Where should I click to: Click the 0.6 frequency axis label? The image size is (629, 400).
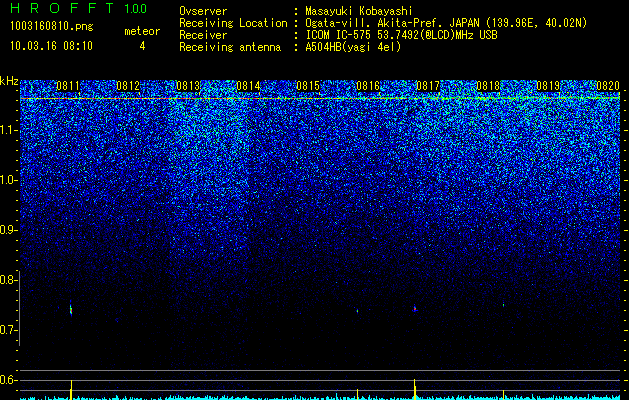[x=8, y=380]
